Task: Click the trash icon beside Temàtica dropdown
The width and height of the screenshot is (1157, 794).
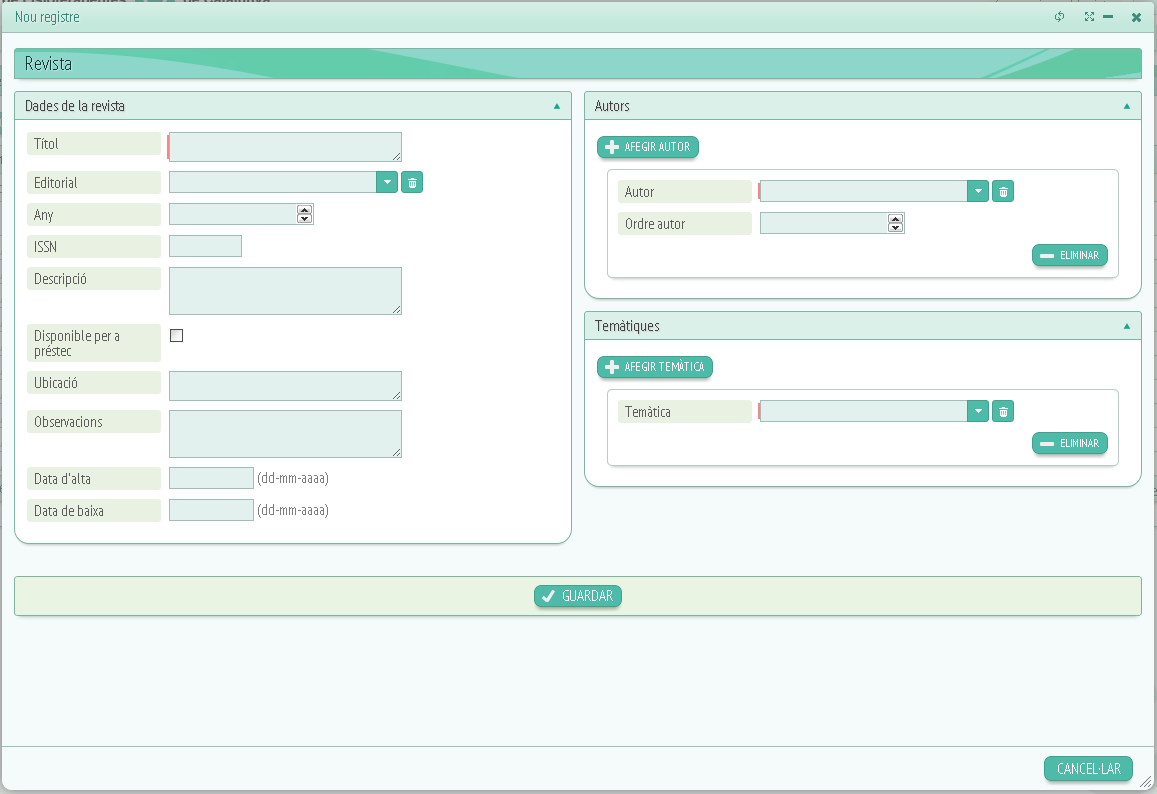Action: click(x=1003, y=411)
